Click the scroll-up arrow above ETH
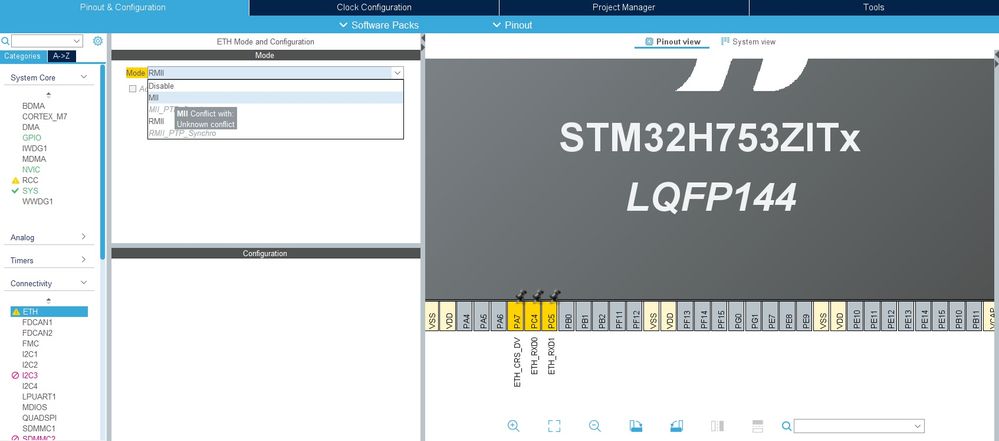Screen dimensions: 999x441 click(x=48, y=301)
